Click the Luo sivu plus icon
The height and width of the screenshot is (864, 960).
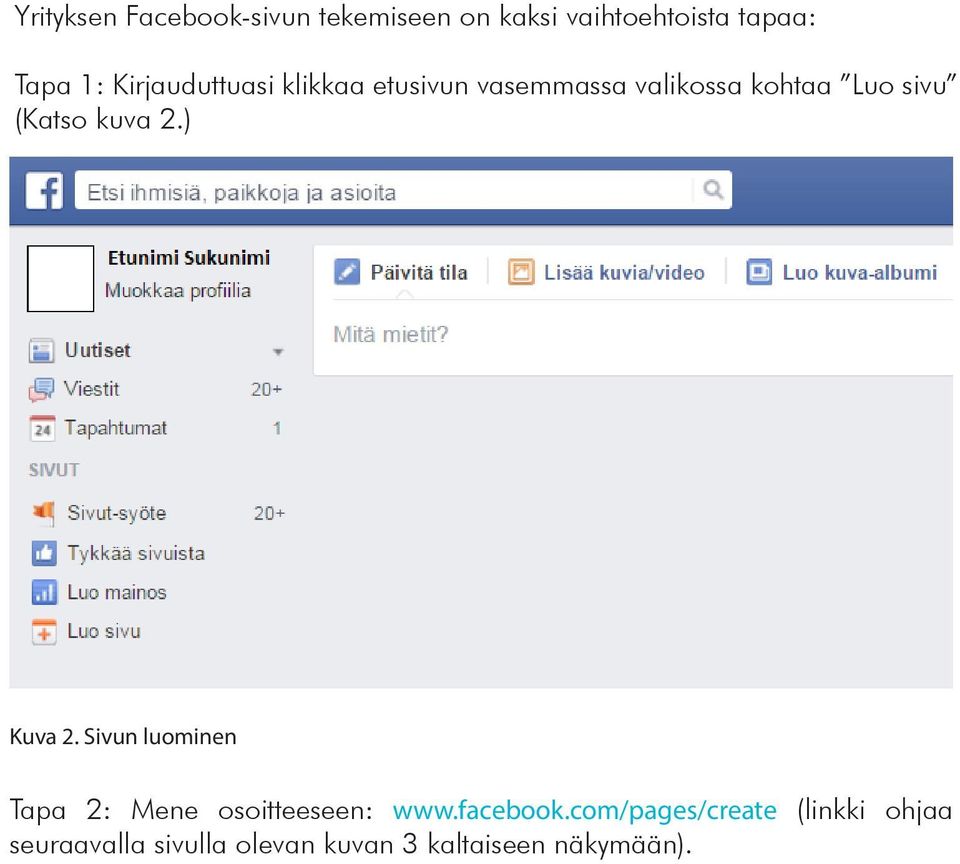click(x=44, y=631)
